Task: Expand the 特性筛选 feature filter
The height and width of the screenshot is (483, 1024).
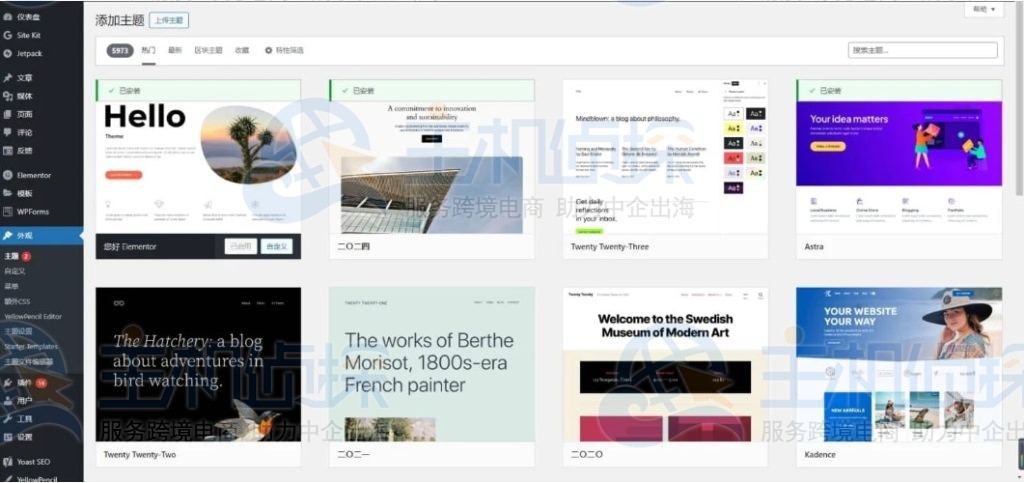Action: (x=284, y=50)
